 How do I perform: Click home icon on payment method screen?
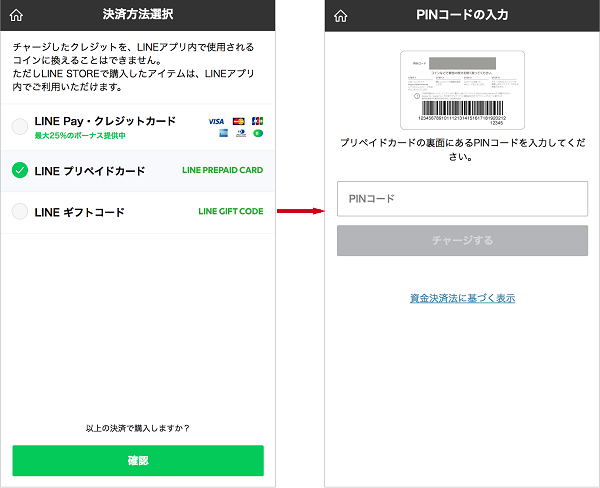click(16, 15)
